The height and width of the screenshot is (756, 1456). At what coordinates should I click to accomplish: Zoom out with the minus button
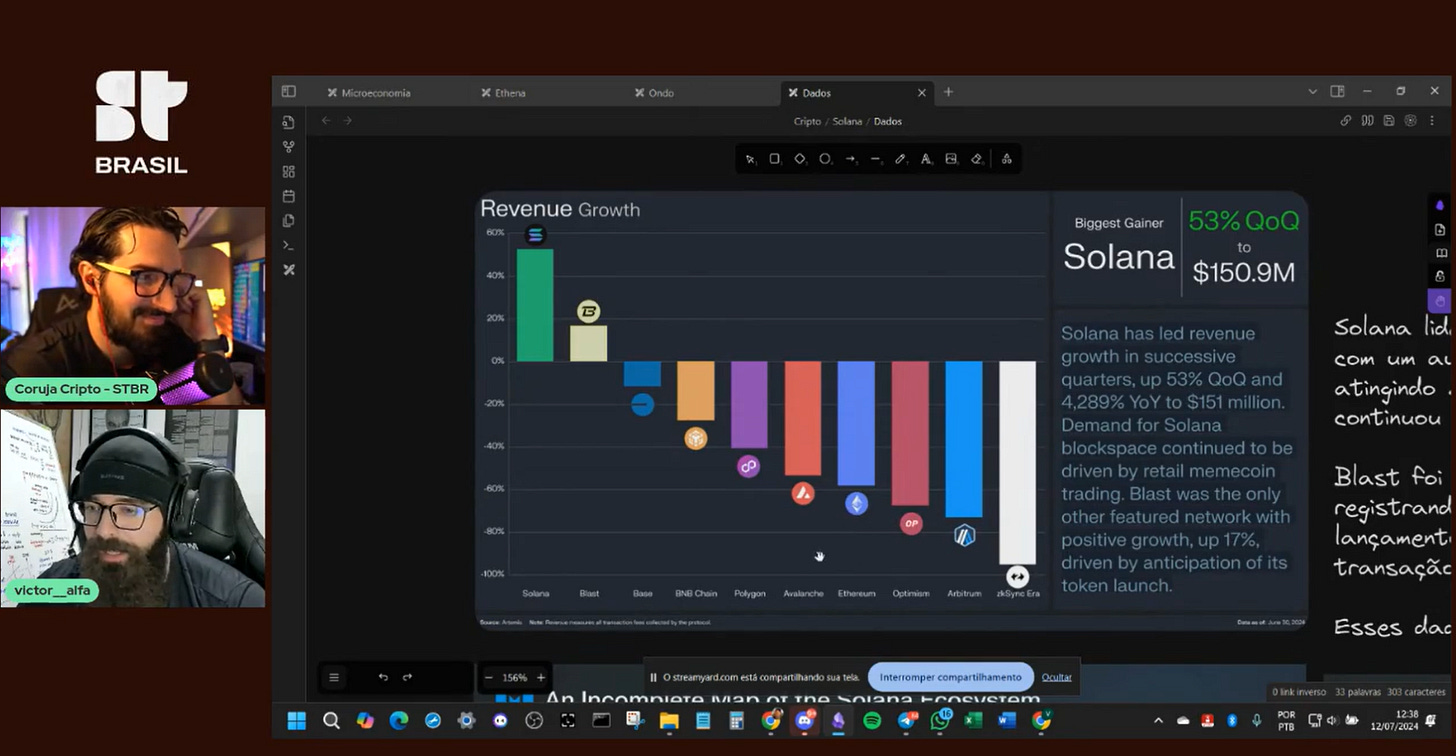[x=489, y=677]
